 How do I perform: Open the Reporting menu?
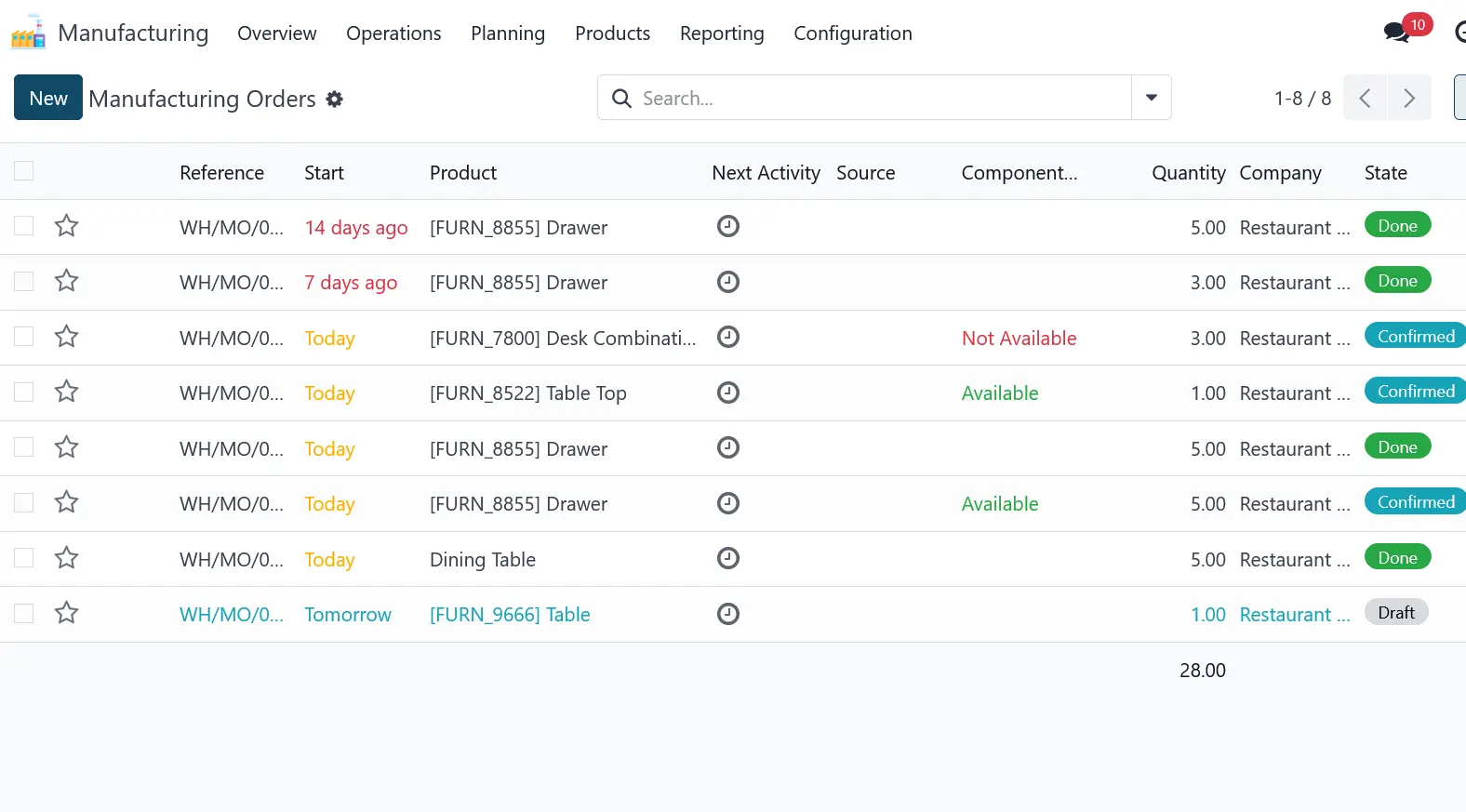[x=721, y=33]
